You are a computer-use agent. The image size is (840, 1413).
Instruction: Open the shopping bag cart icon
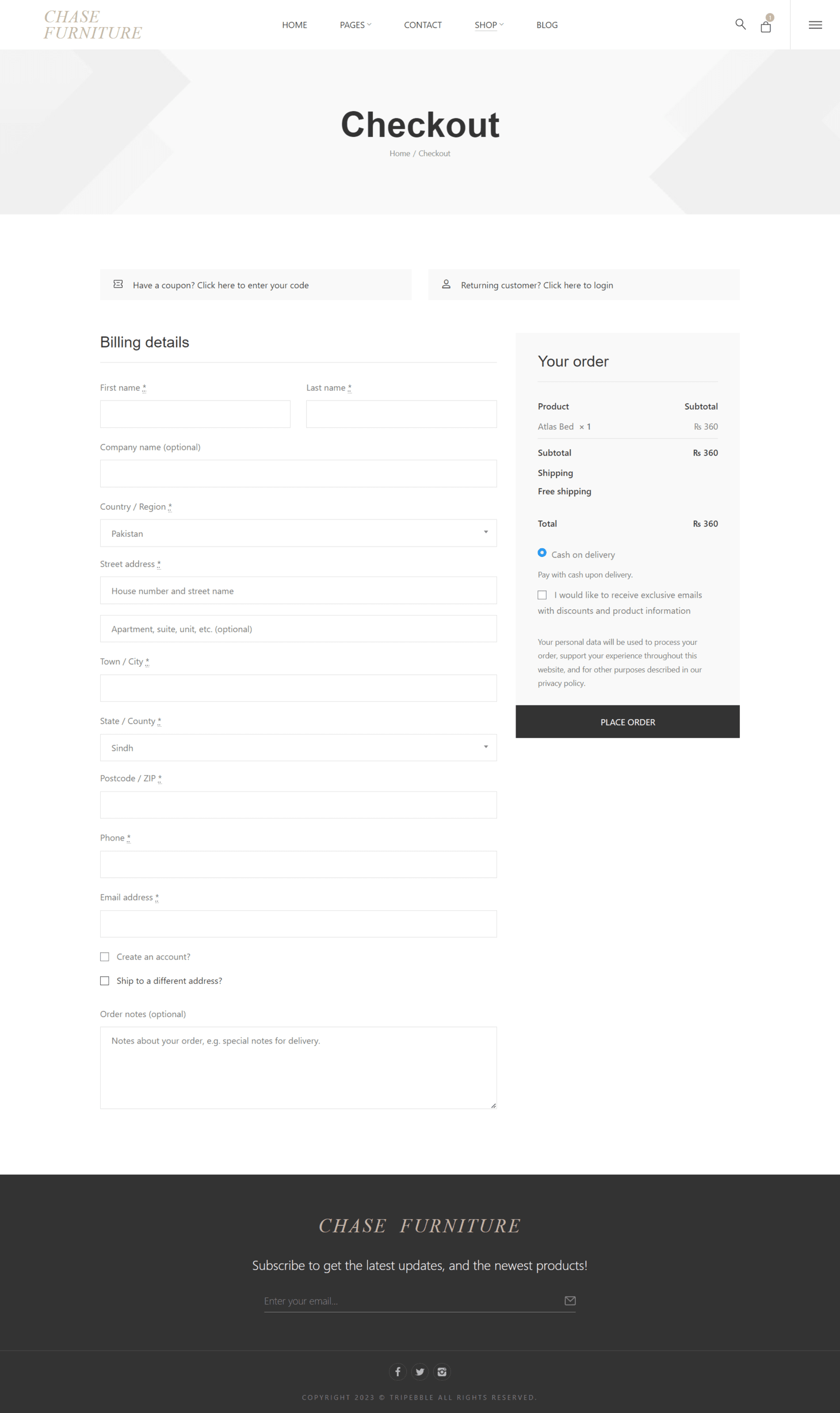(766, 26)
